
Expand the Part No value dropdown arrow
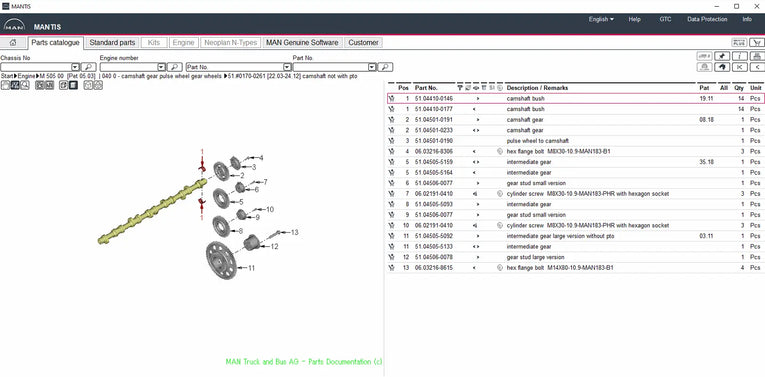pyautogui.click(x=372, y=67)
